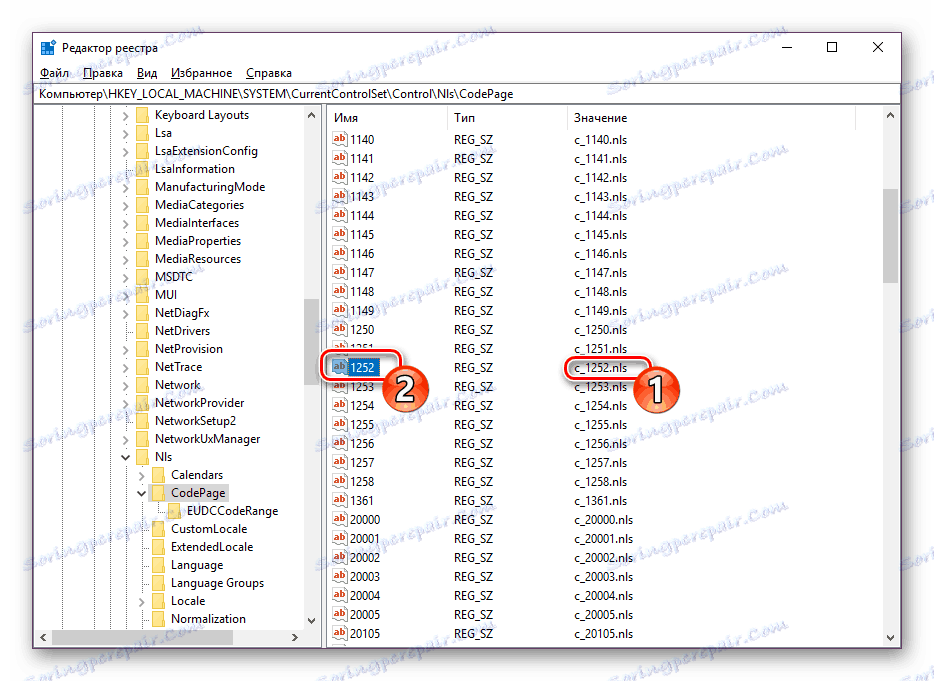This screenshot has height=681, width=934.
Task: Click the string icon beside entry 1258
Action: (x=340, y=481)
